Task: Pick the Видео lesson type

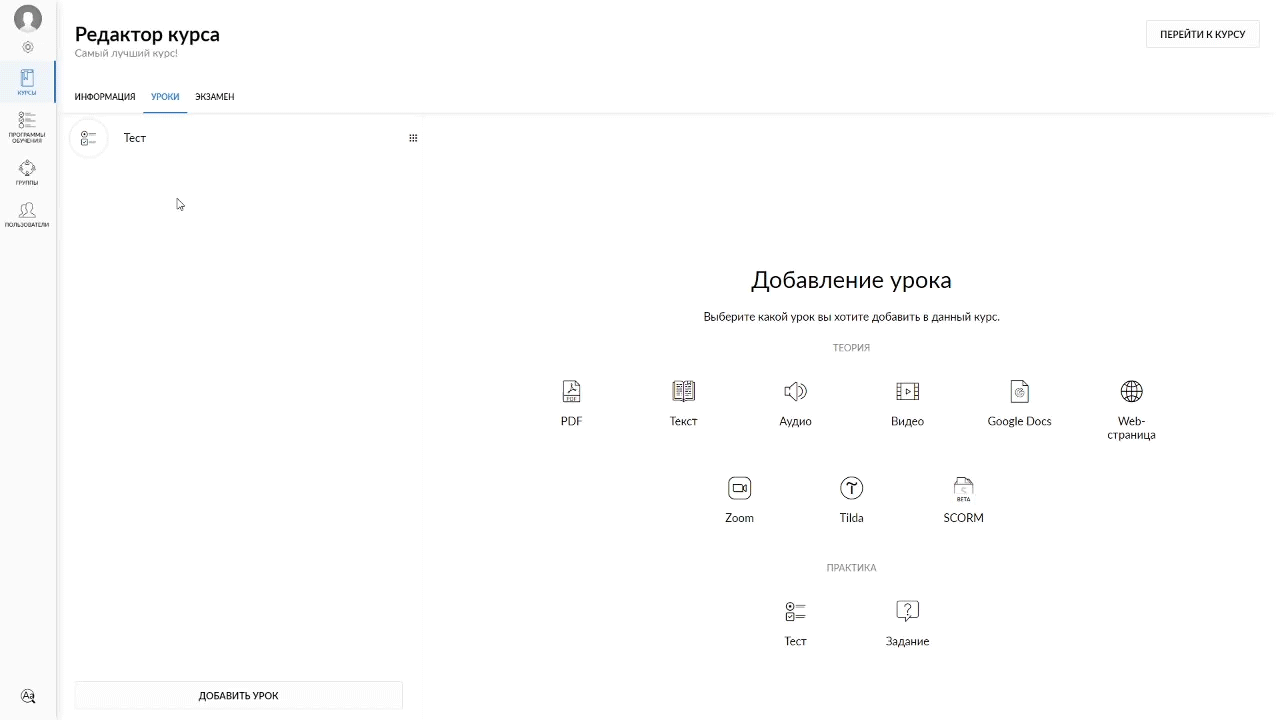Action: [x=907, y=403]
